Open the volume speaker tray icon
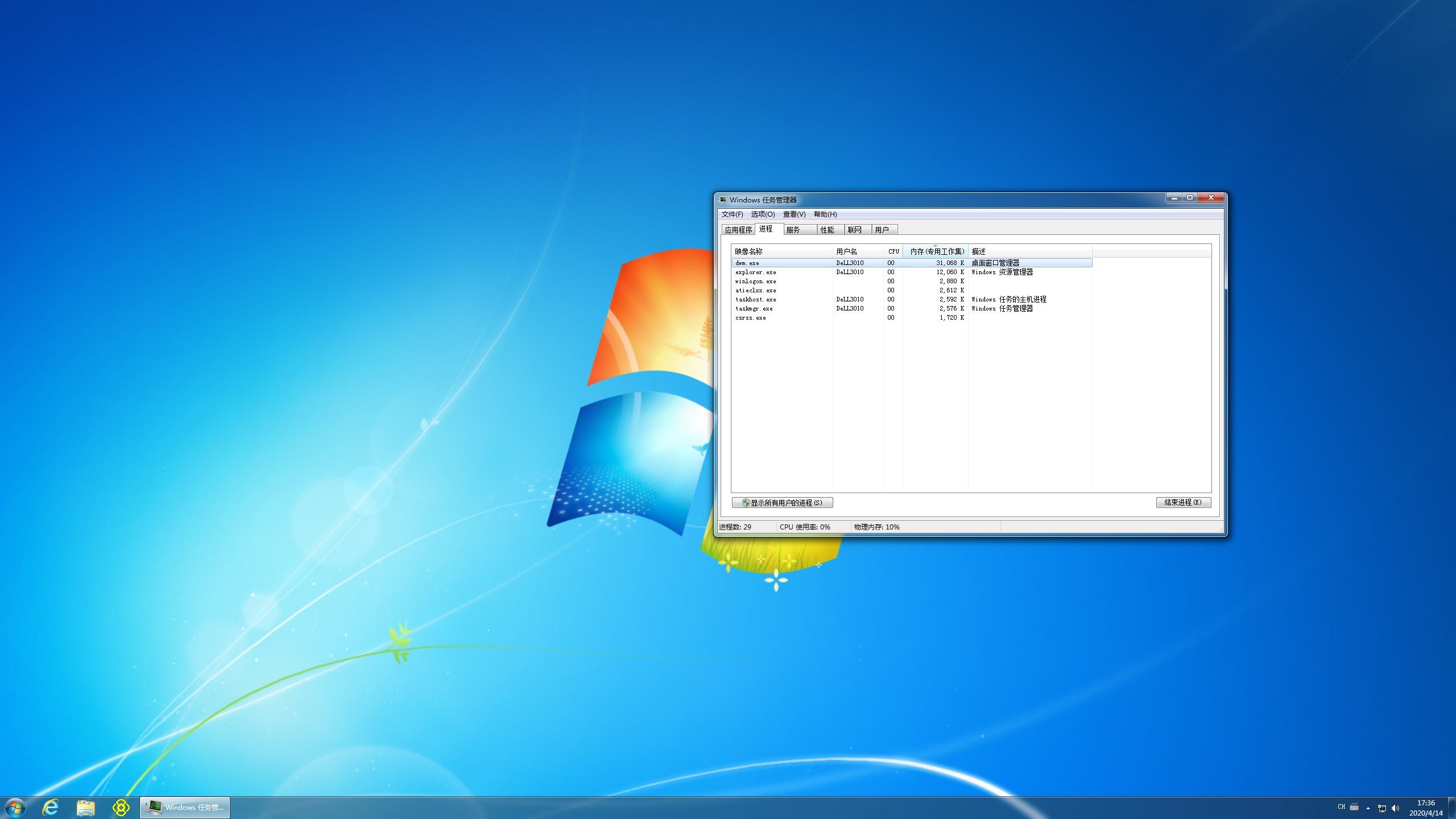The width and height of the screenshot is (1456, 819). (1395, 808)
